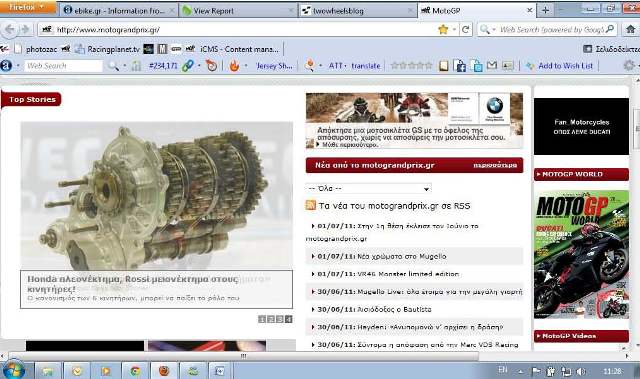
Task: Expand the Firefox menu button
Action: point(27,7)
